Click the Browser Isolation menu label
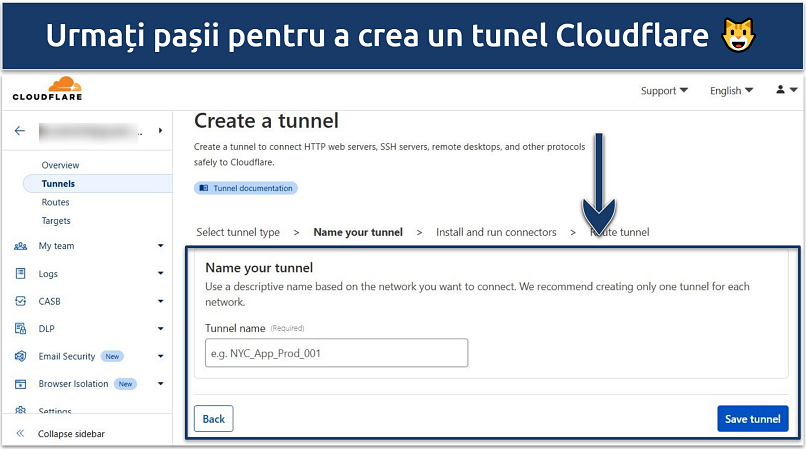Screen dimensions: 806x449 point(73,384)
